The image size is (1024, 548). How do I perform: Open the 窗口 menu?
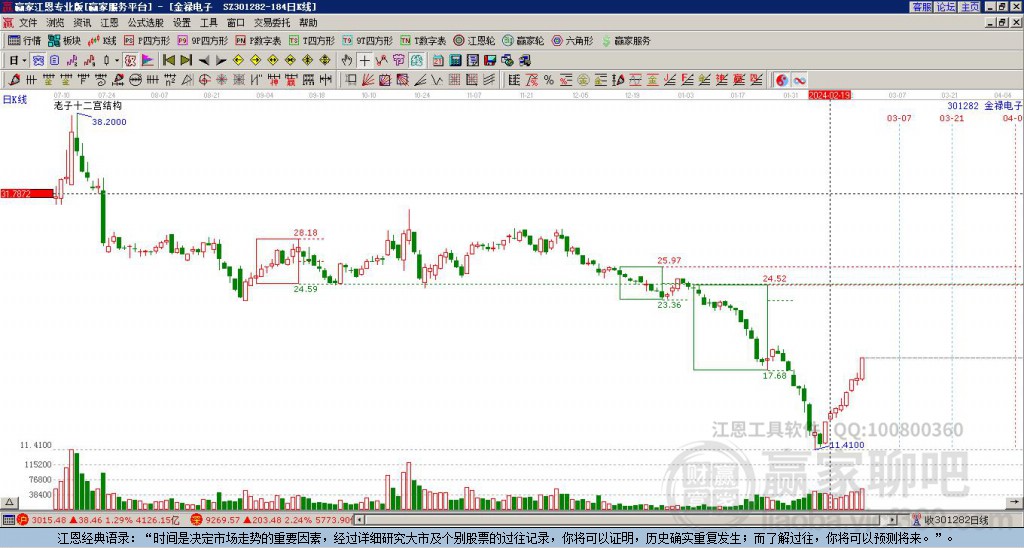click(x=236, y=23)
